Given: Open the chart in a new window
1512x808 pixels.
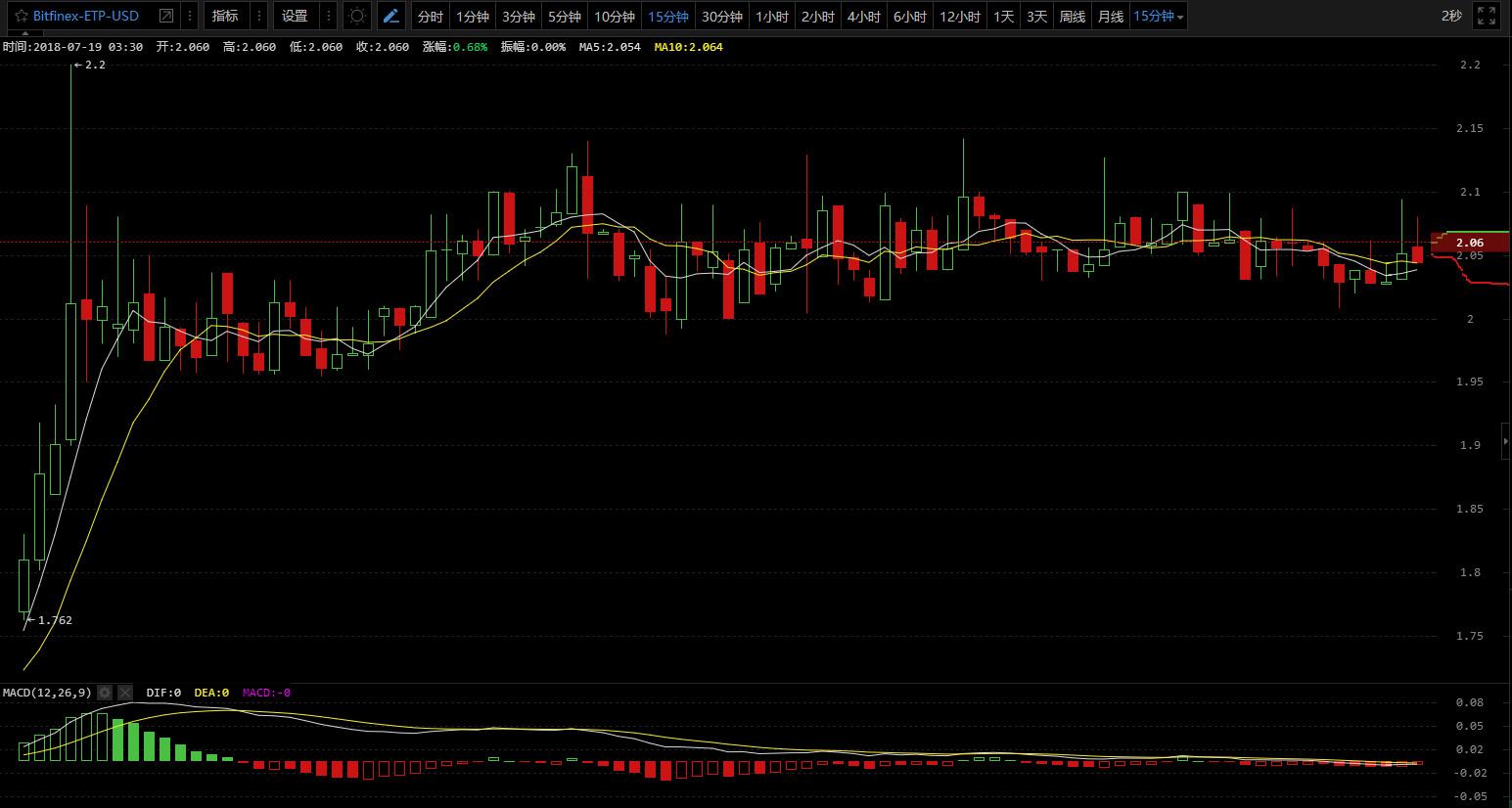Looking at the screenshot, I should tap(166, 17).
